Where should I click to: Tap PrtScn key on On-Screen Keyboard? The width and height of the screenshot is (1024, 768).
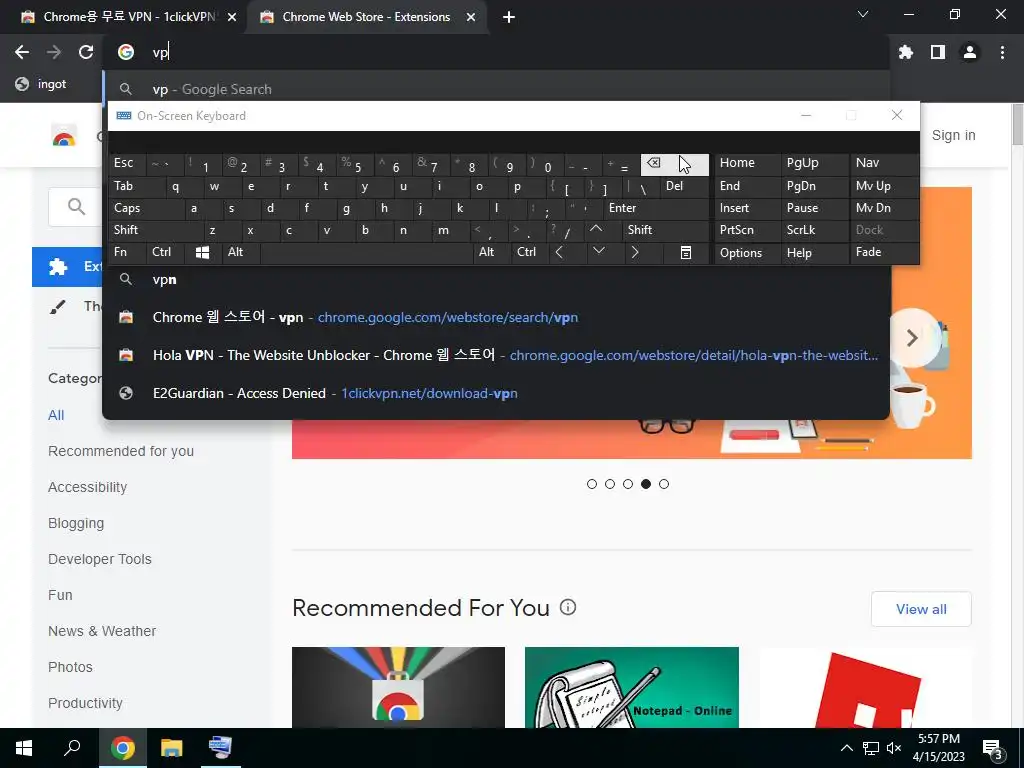pyautogui.click(x=746, y=230)
